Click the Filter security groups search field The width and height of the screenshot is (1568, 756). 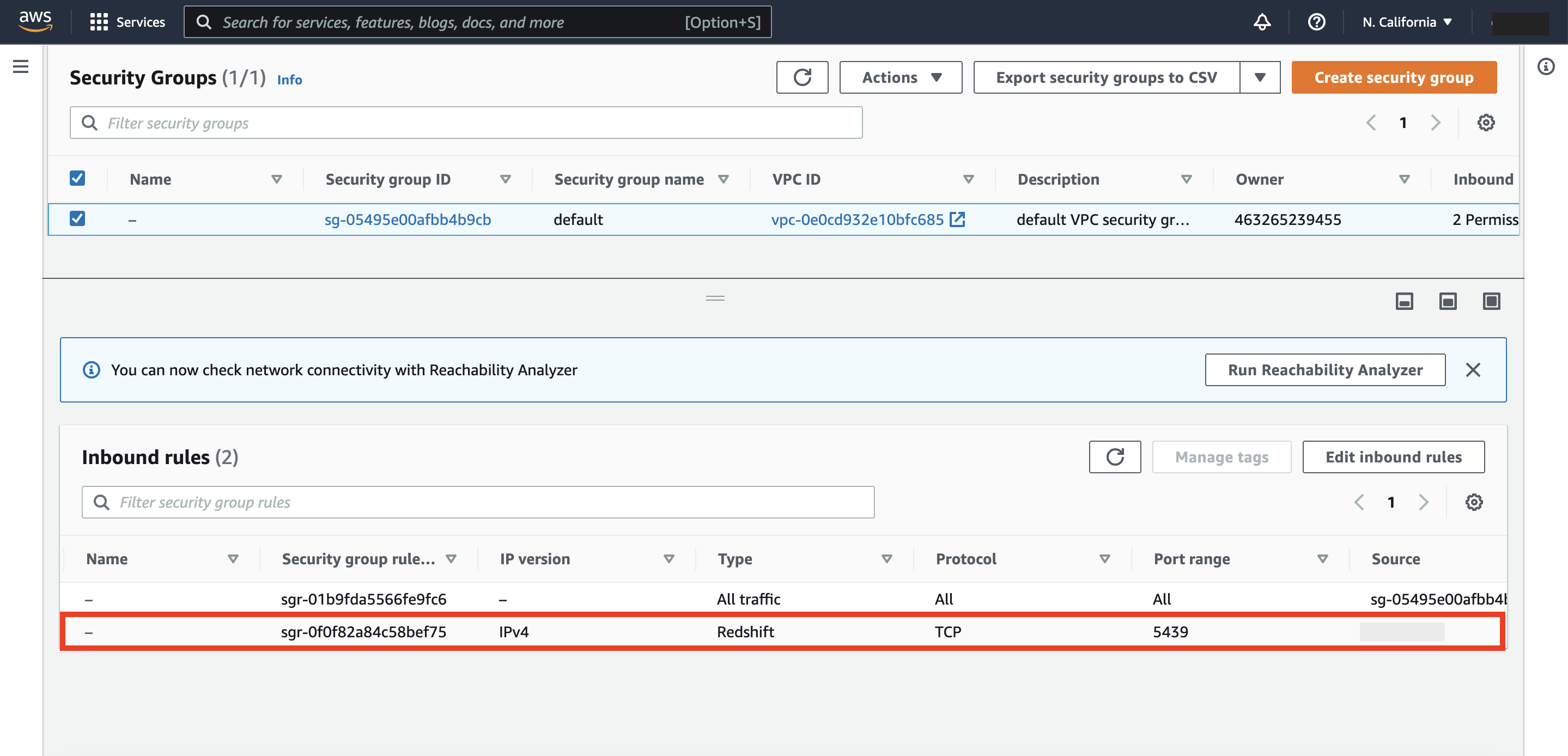(466, 123)
